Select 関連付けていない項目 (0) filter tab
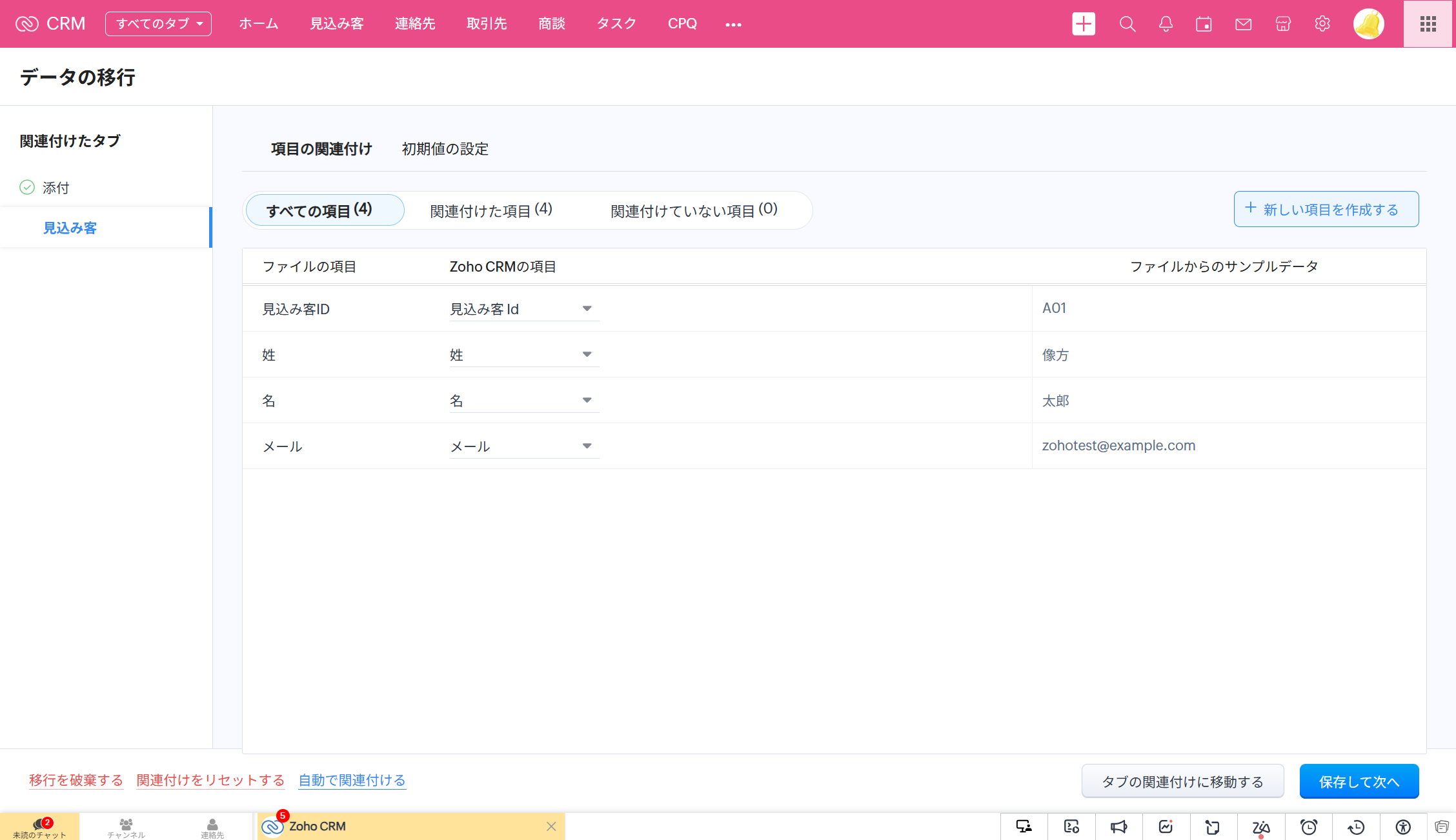Viewport: 1456px width, 840px height. tap(694, 210)
